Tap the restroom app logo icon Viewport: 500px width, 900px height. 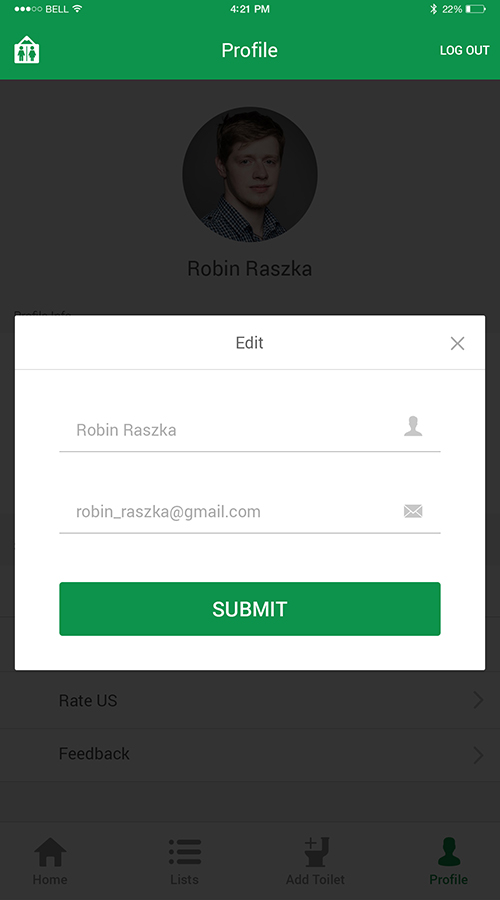[x=26, y=49]
